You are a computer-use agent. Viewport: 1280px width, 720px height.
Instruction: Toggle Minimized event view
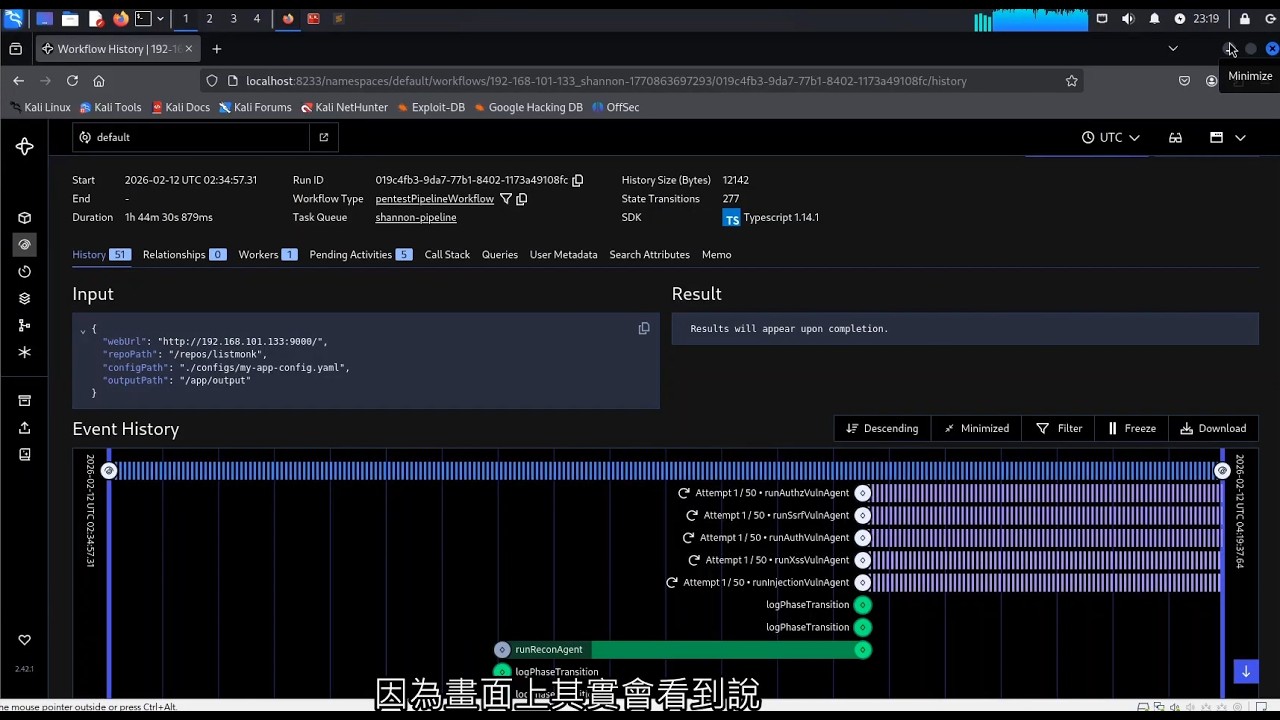coord(976,428)
